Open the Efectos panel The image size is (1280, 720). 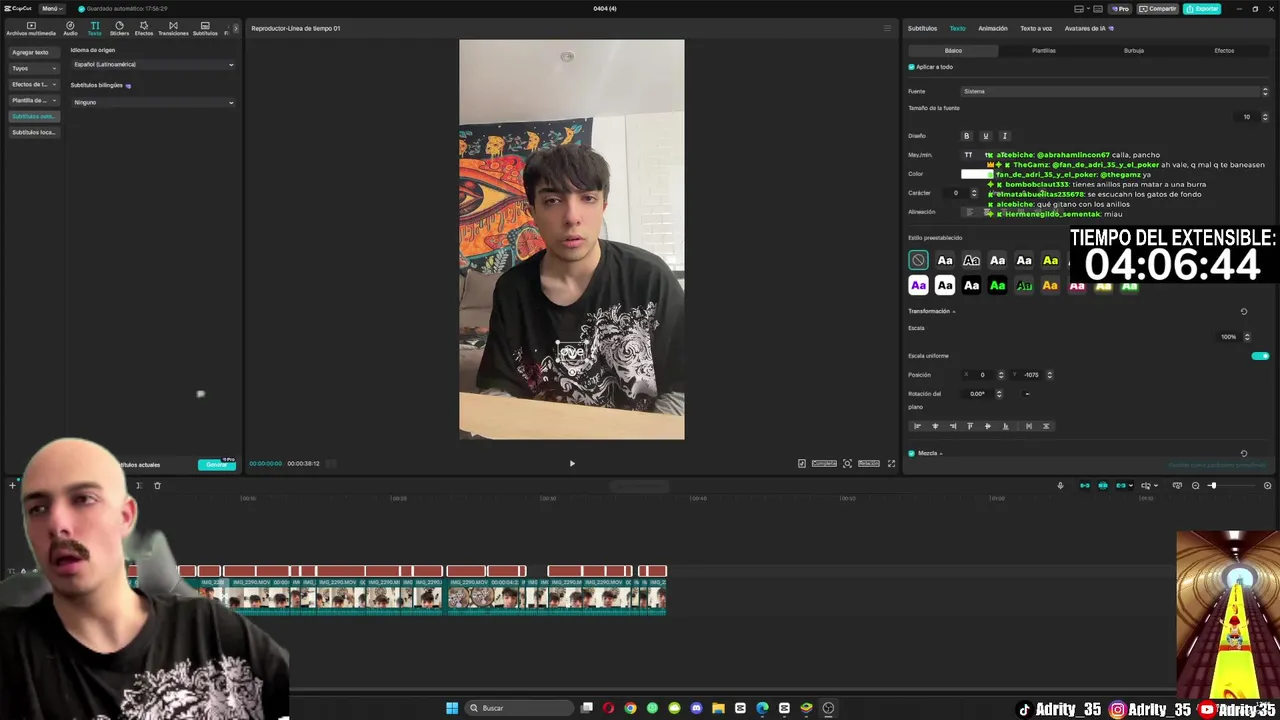coord(144,29)
